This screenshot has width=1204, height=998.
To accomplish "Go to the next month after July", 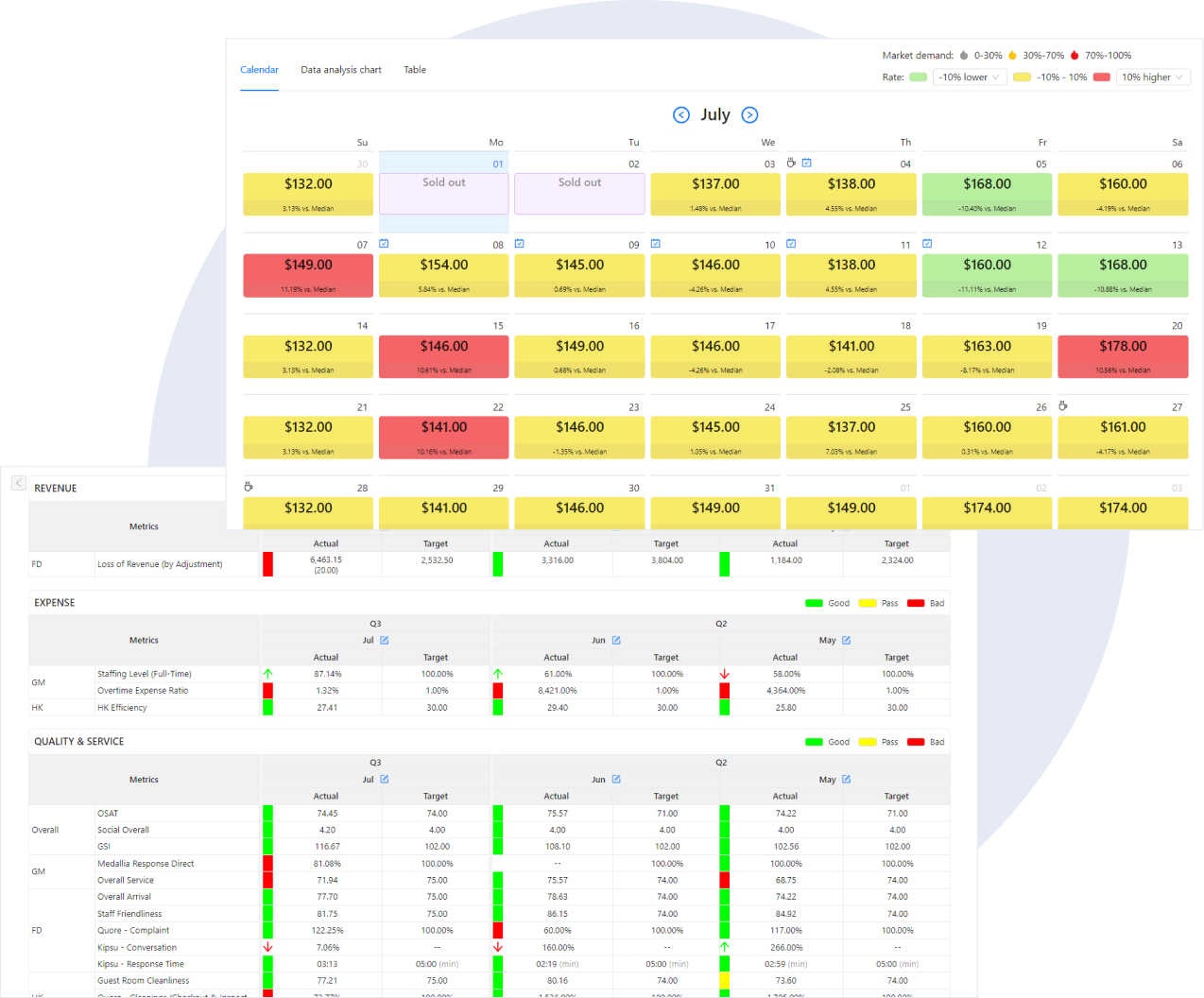I will click(x=749, y=114).
